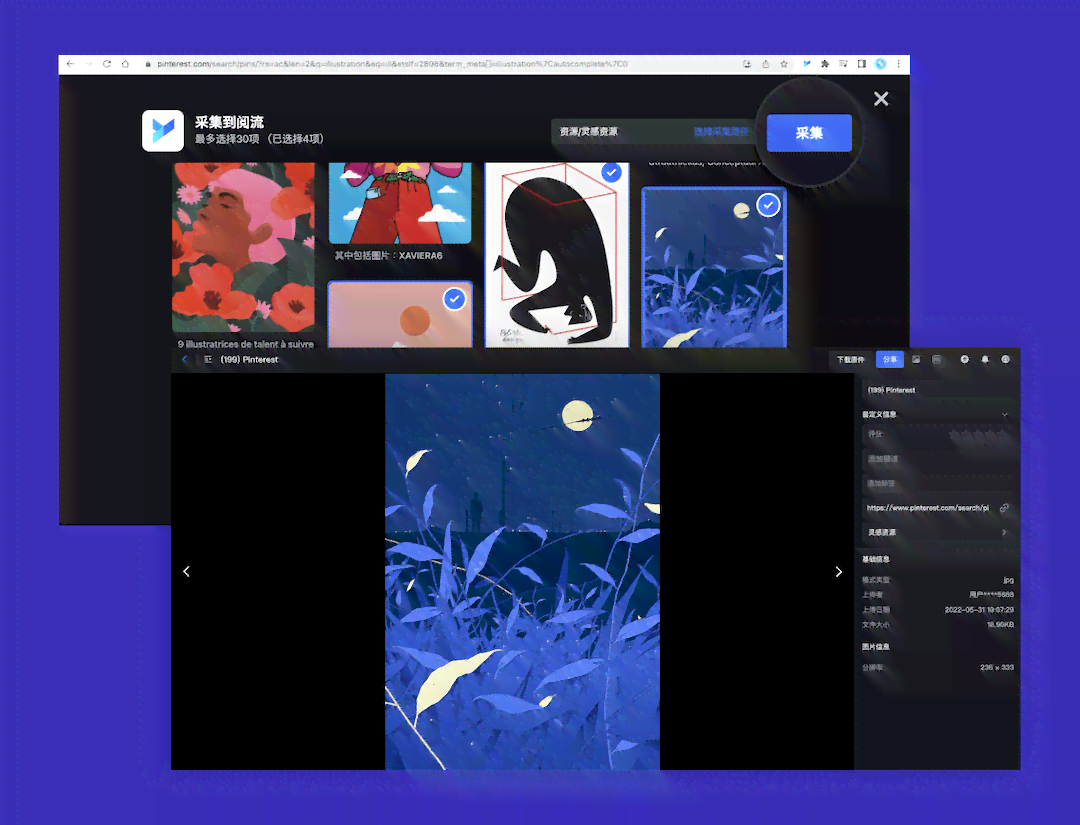Image resolution: width=1080 pixels, height=825 pixels.
Task: Click the blue 分享 button
Action: tap(889, 359)
